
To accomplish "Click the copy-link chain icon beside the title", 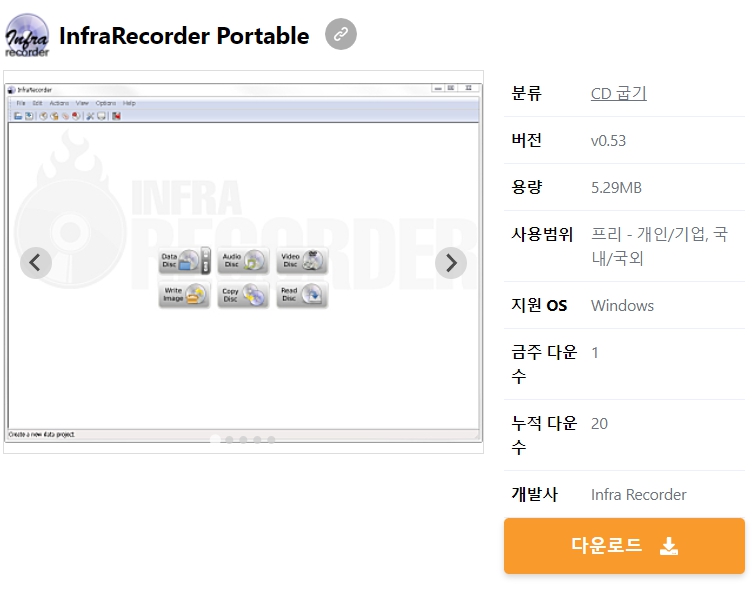I will pyautogui.click(x=340, y=34).
